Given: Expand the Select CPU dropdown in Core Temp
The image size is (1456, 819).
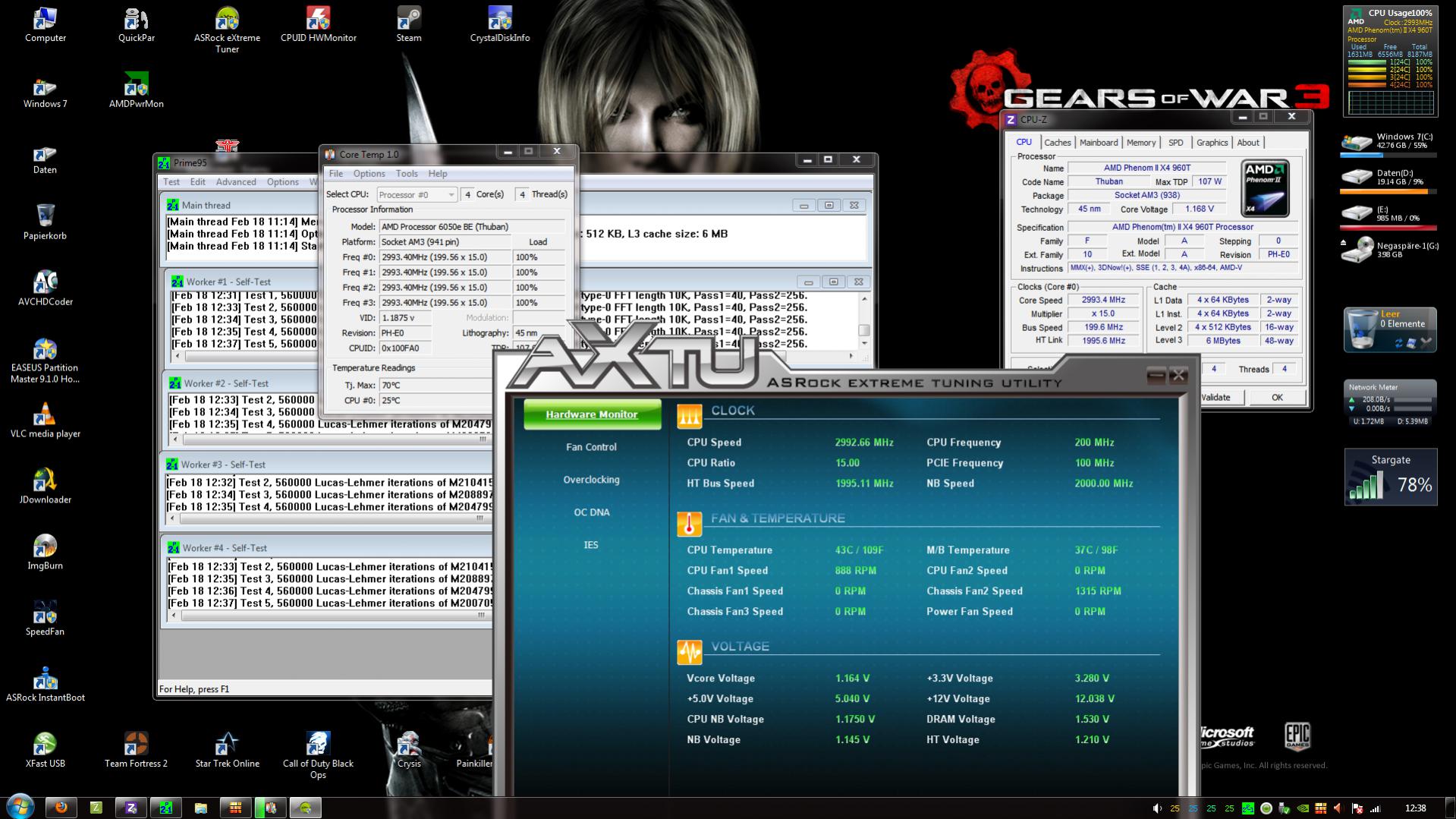Looking at the screenshot, I should 417,194.
